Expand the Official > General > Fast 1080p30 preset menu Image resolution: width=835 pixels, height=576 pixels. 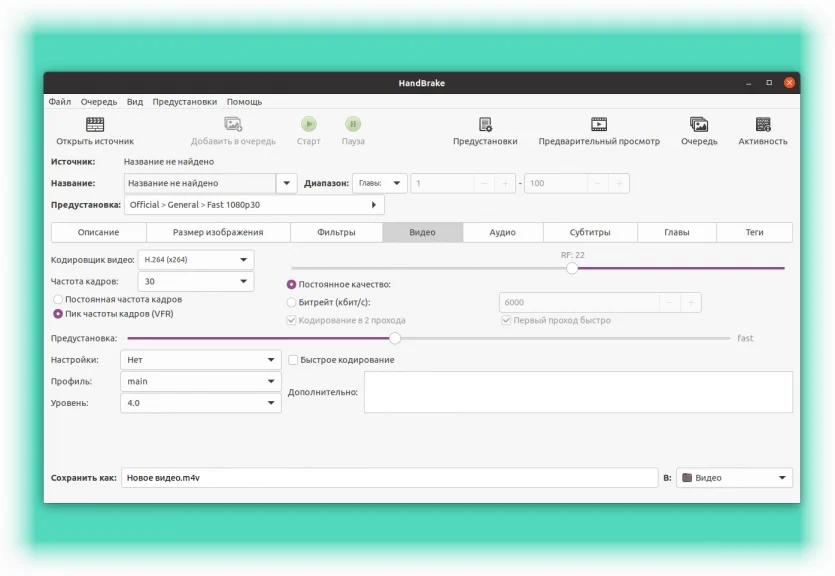(254, 204)
